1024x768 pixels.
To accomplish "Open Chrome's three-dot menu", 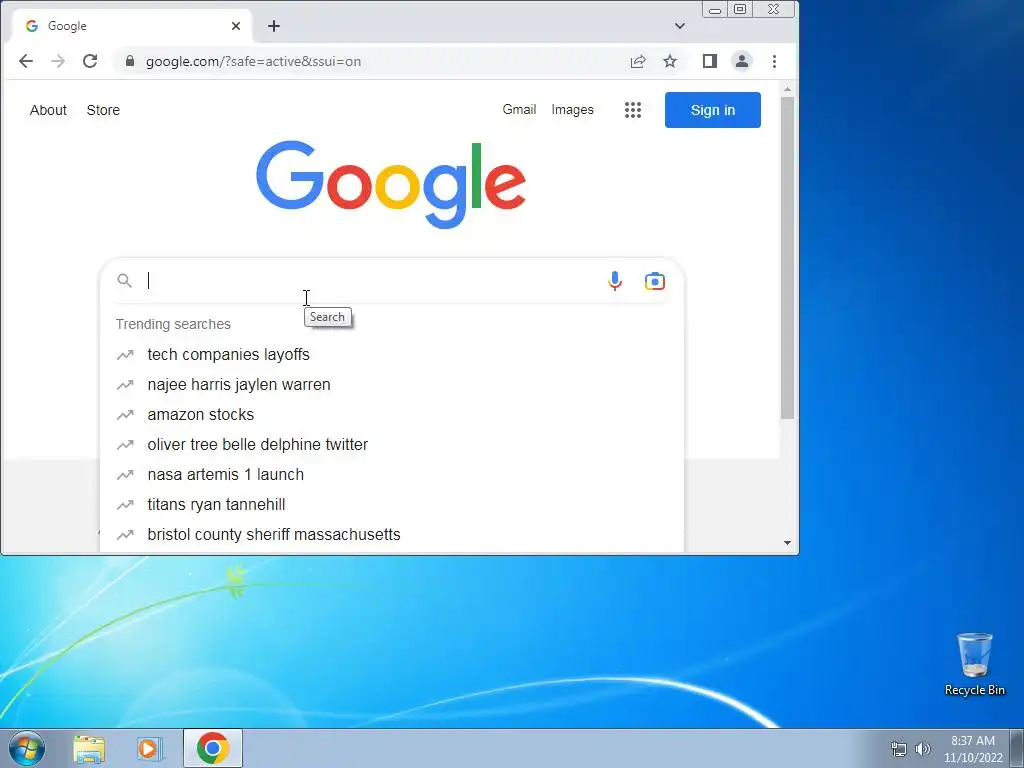I will 775,61.
